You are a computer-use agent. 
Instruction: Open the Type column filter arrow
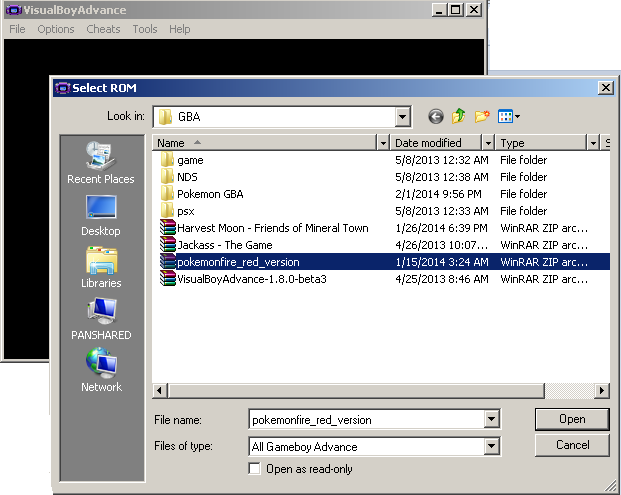coord(593,143)
